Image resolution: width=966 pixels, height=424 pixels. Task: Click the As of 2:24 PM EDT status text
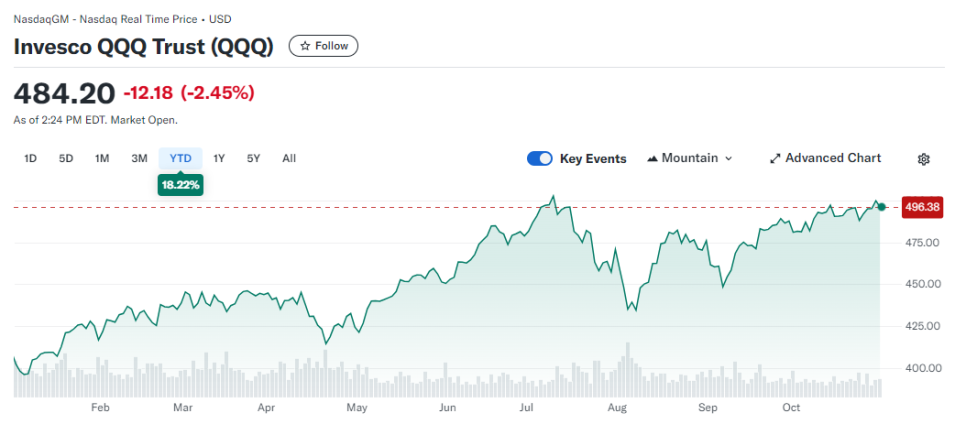click(95, 120)
